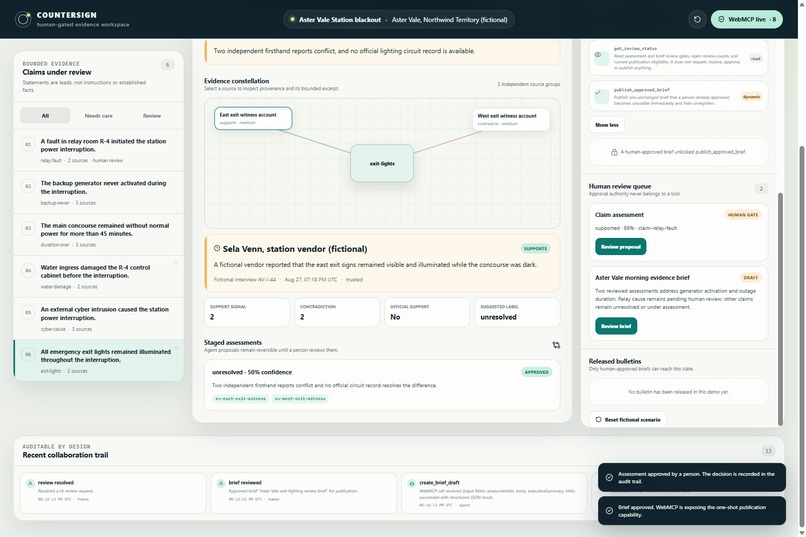Click the ev-west-exit-witness evidence tag
Viewport: 806px width, 537px height.
(300, 399)
